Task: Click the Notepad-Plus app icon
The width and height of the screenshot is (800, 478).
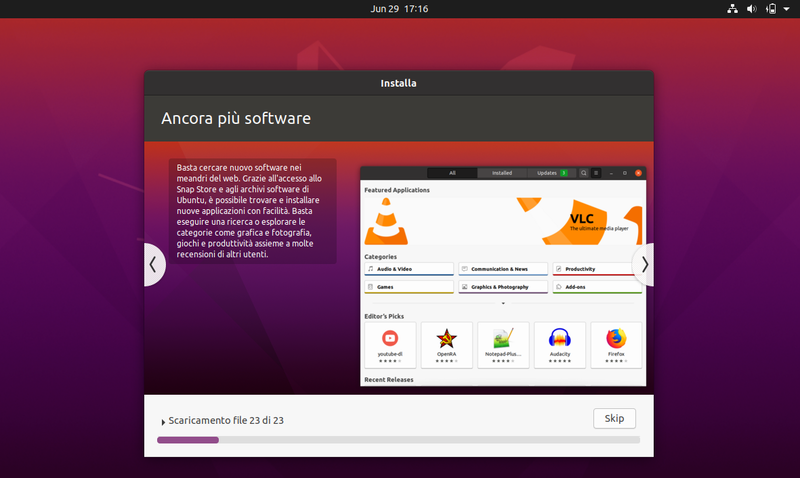Action: tap(503, 338)
